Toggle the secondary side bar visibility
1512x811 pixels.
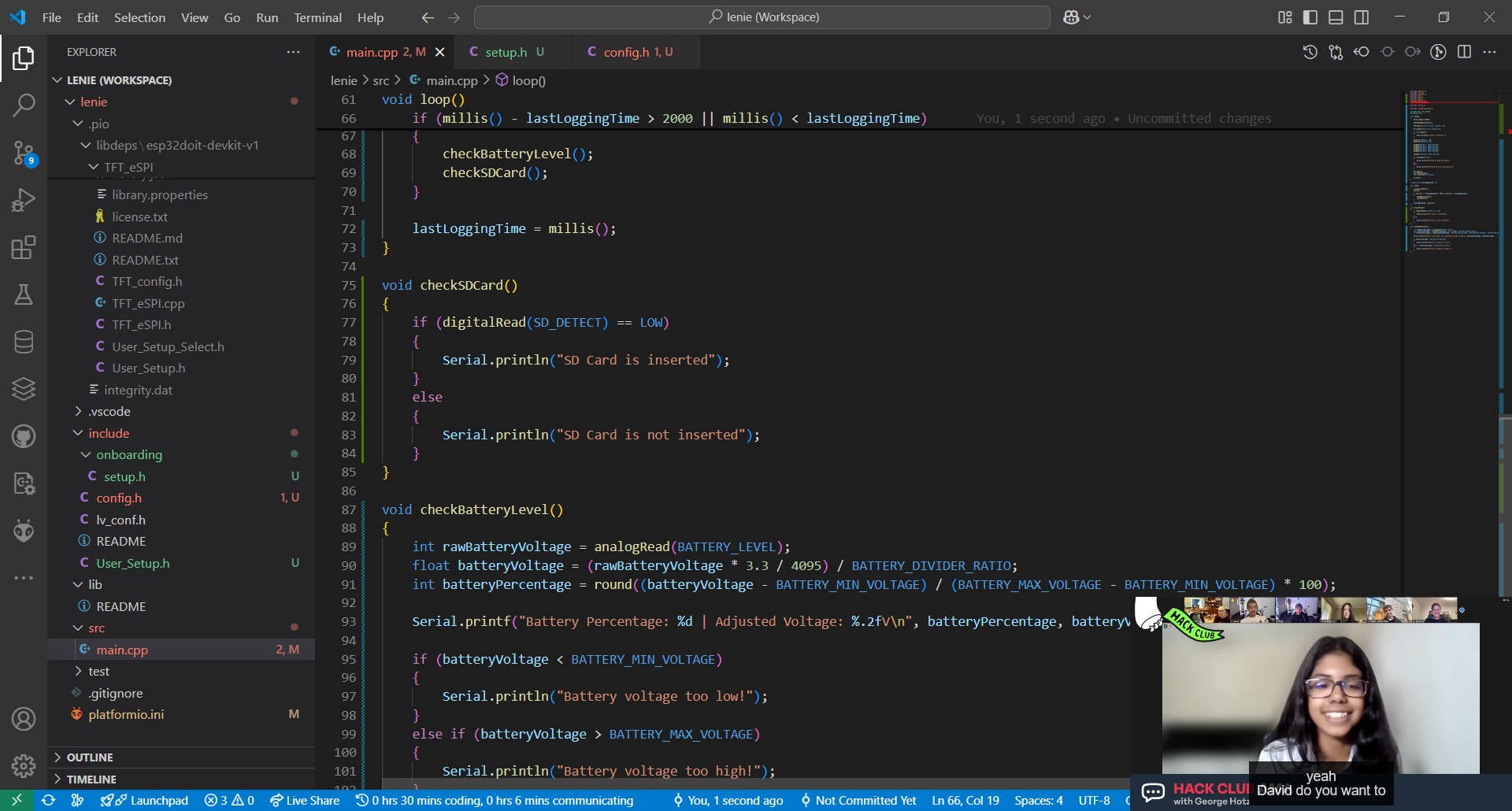(x=1361, y=17)
